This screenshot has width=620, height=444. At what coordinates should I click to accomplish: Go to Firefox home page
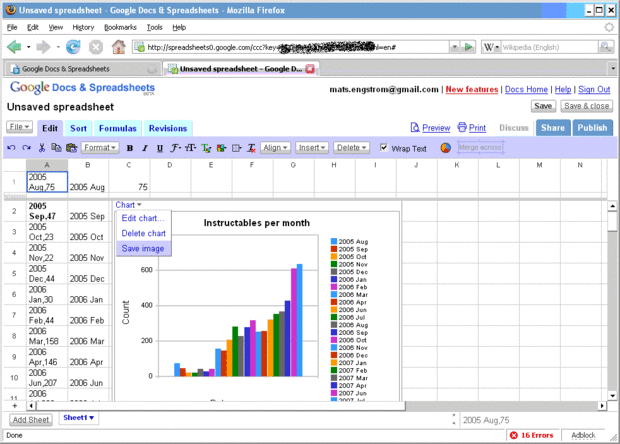(x=119, y=47)
